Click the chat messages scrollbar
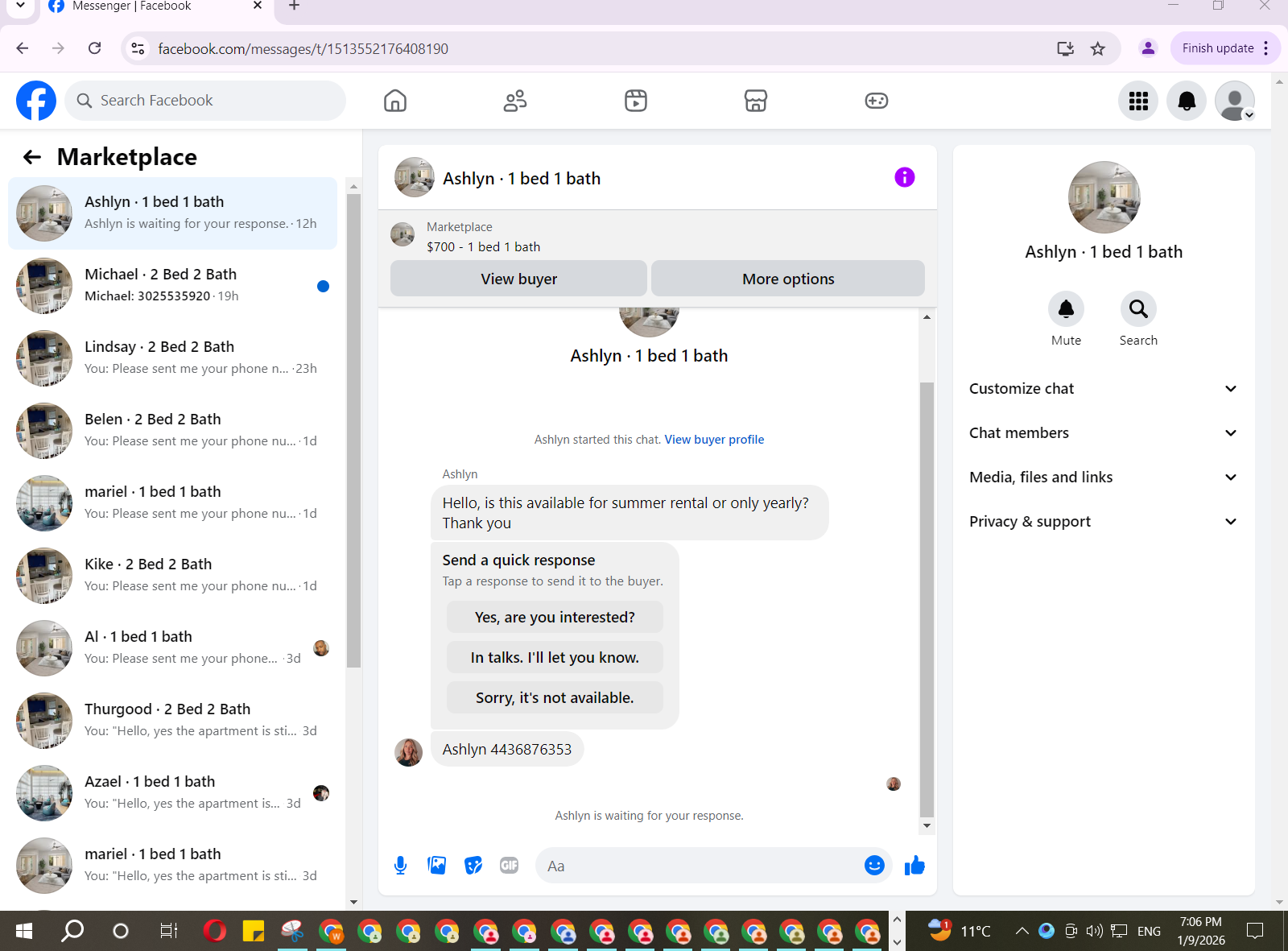Screen dimensions: 1288x951 point(927,600)
